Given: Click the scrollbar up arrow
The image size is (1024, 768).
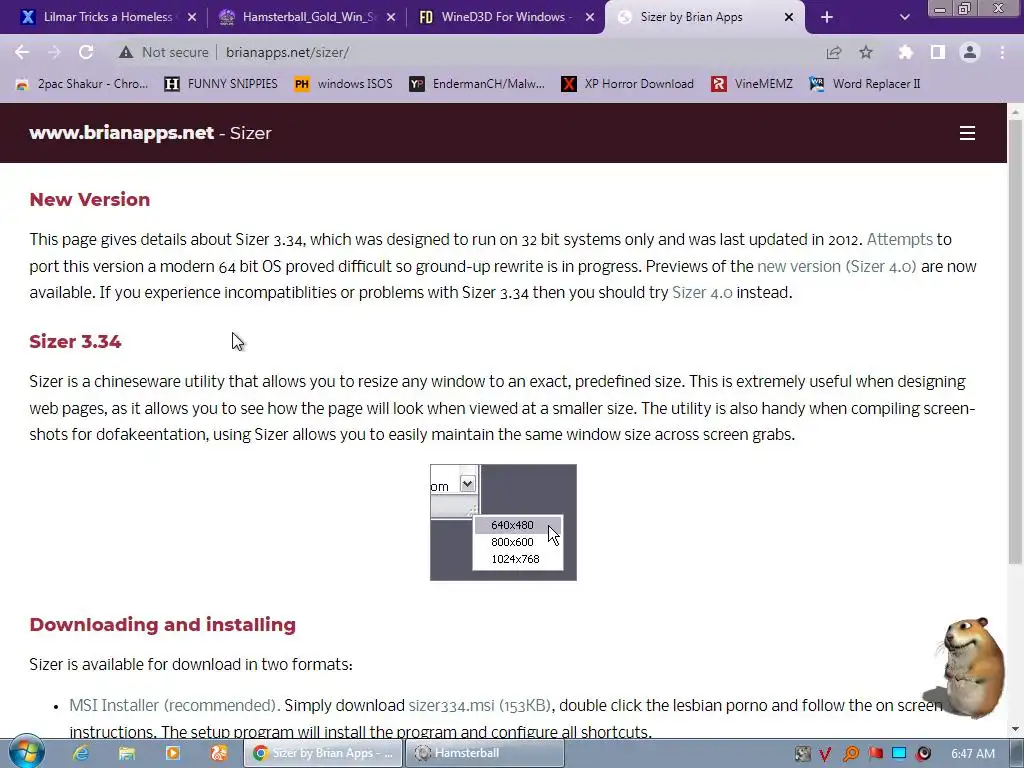Looking at the screenshot, I should pos(1015,112).
